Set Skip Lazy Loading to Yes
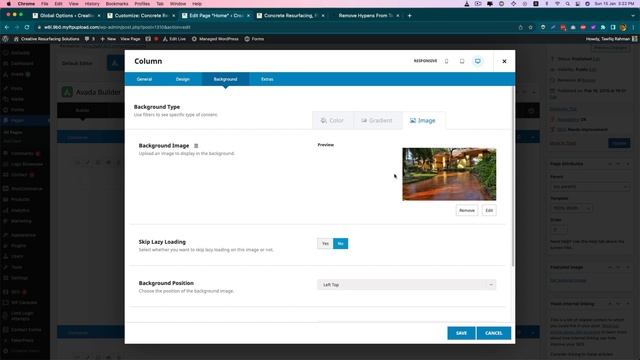The width and height of the screenshot is (640, 360). tap(325, 244)
